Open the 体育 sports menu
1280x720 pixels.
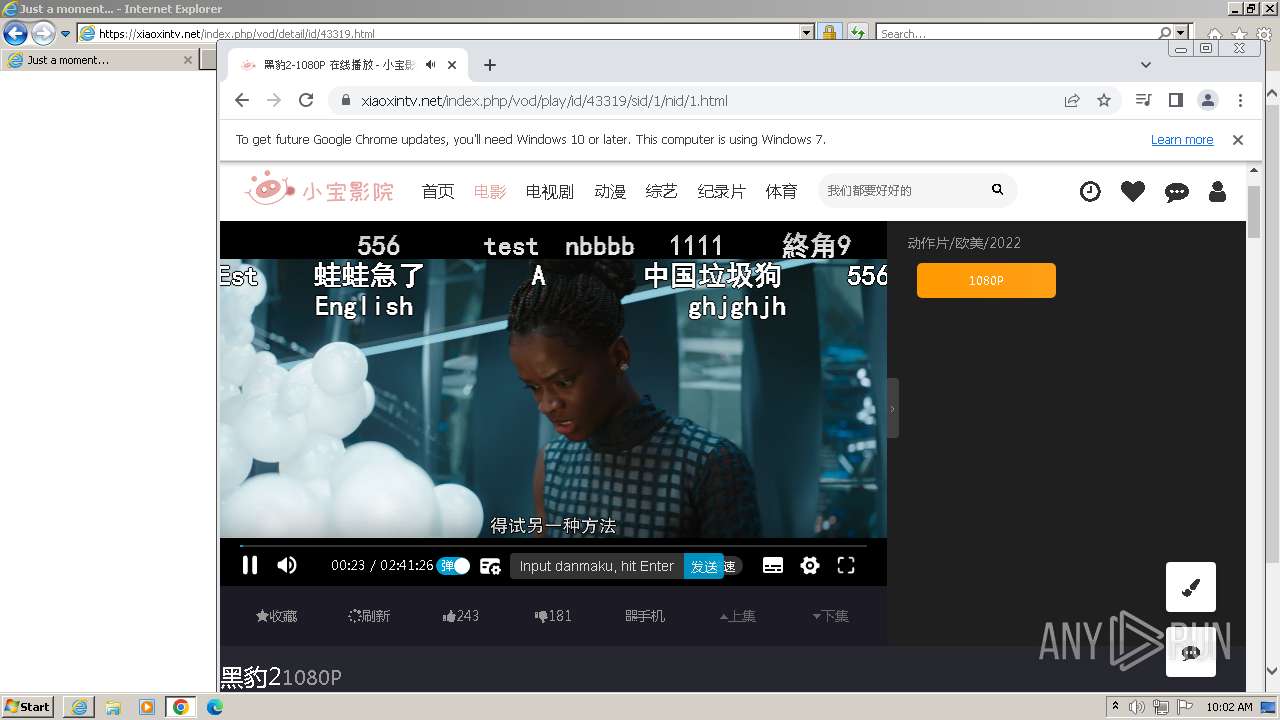tap(782, 191)
